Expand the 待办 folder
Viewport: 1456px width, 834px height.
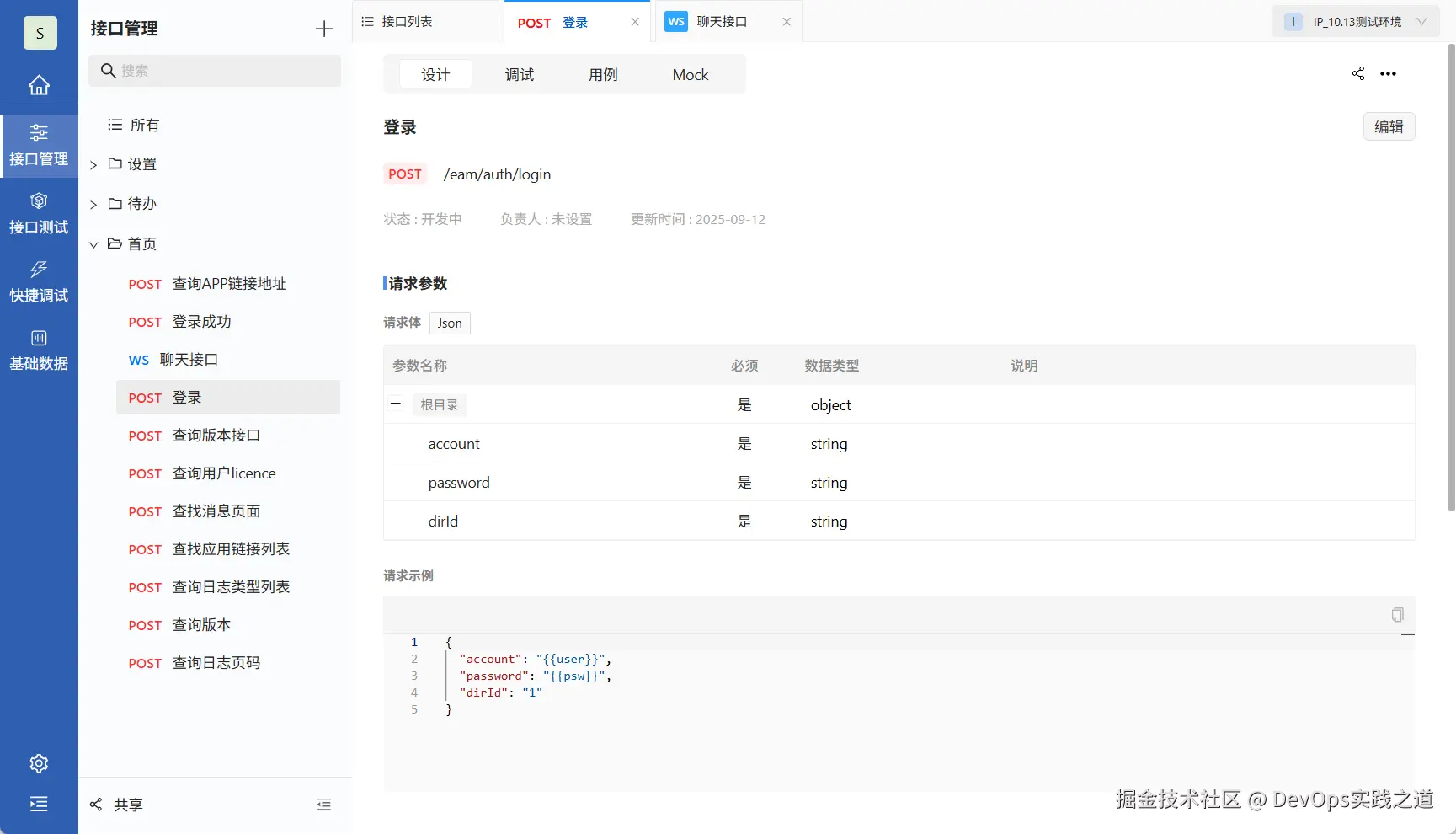pos(93,205)
